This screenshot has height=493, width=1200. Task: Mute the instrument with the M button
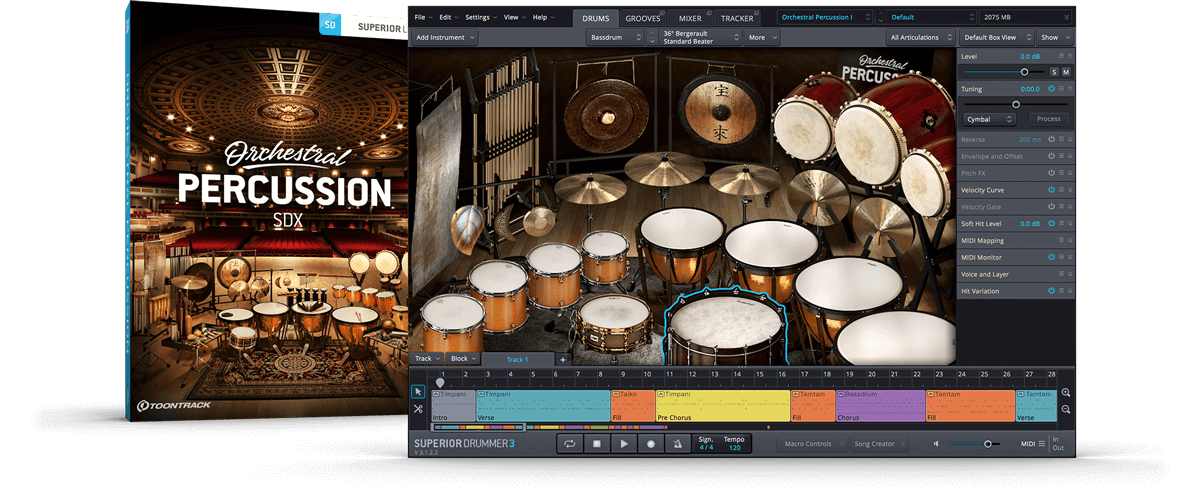click(1066, 72)
